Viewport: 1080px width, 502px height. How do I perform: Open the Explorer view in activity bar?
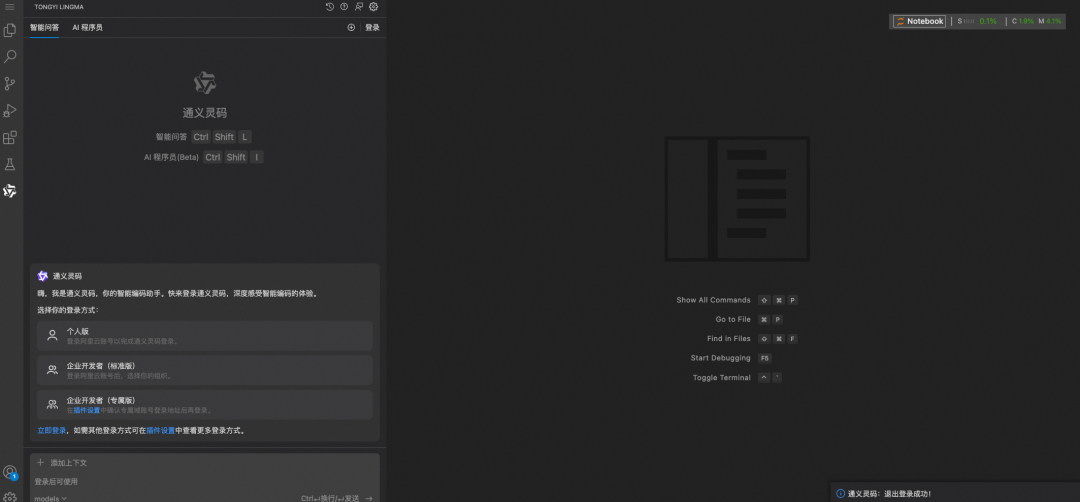pyautogui.click(x=10, y=30)
